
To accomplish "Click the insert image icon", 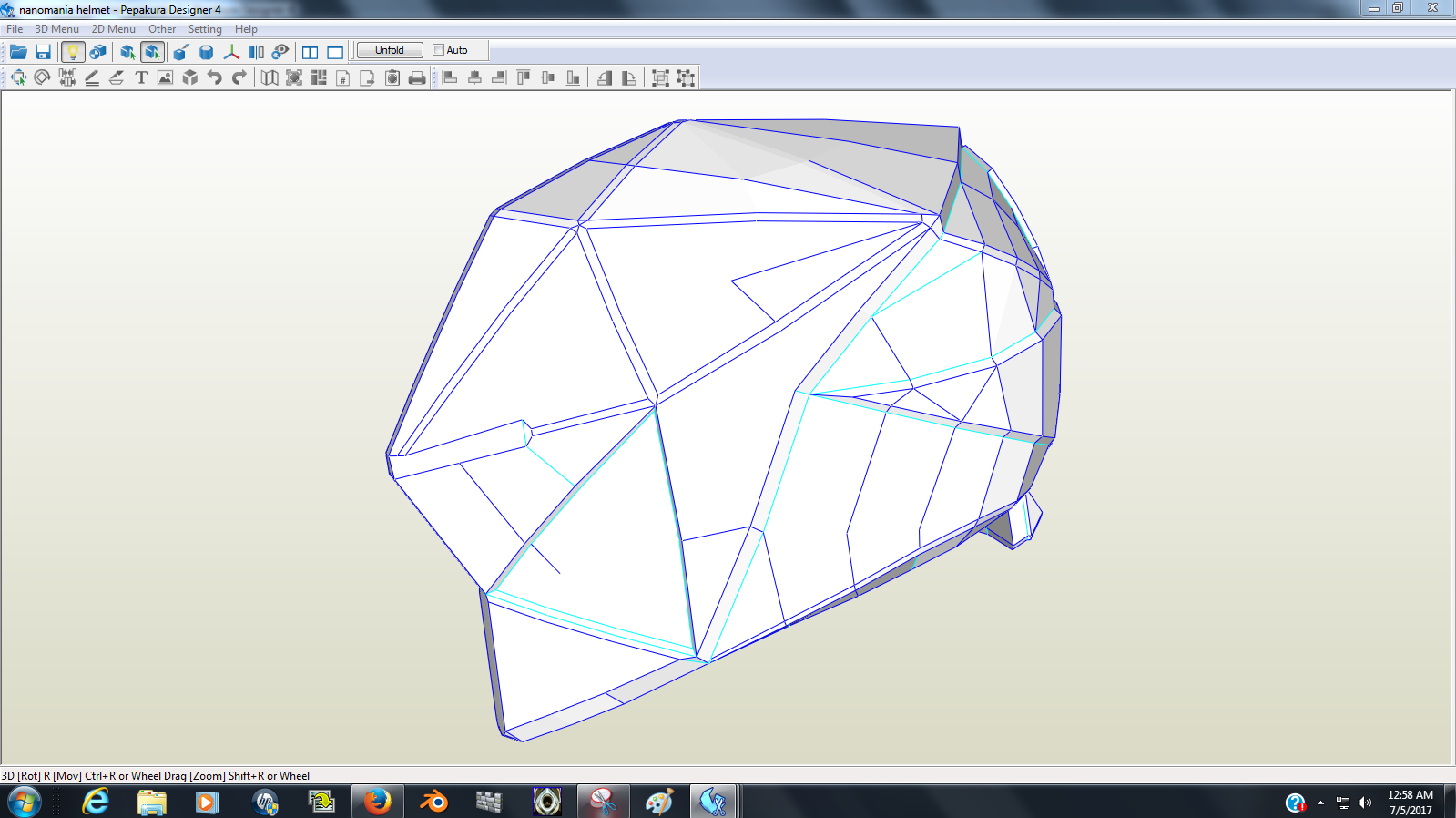I will pyautogui.click(x=165, y=77).
